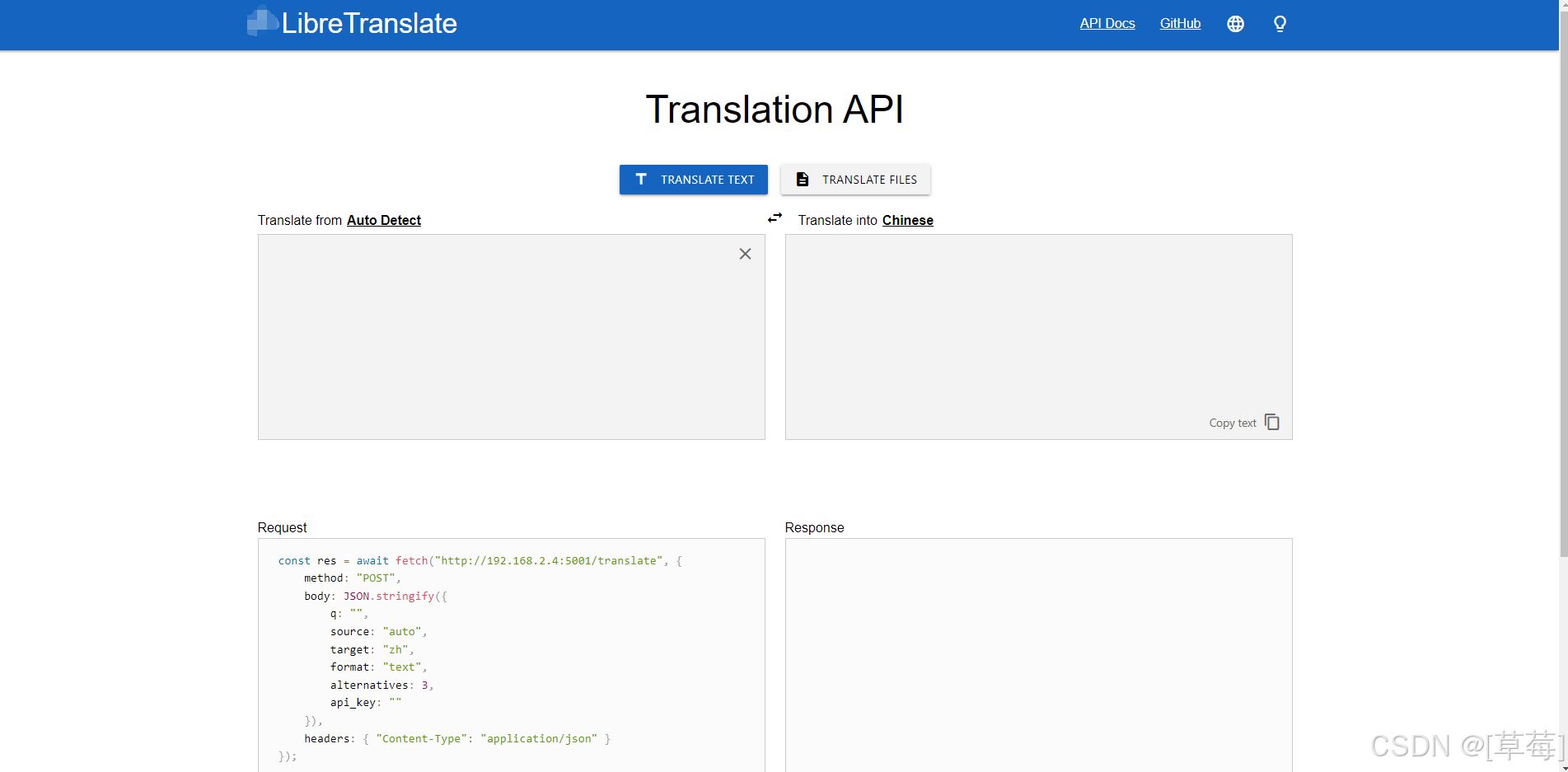1568x772 pixels.
Task: Select the Translate Text tab
Action: click(x=693, y=179)
